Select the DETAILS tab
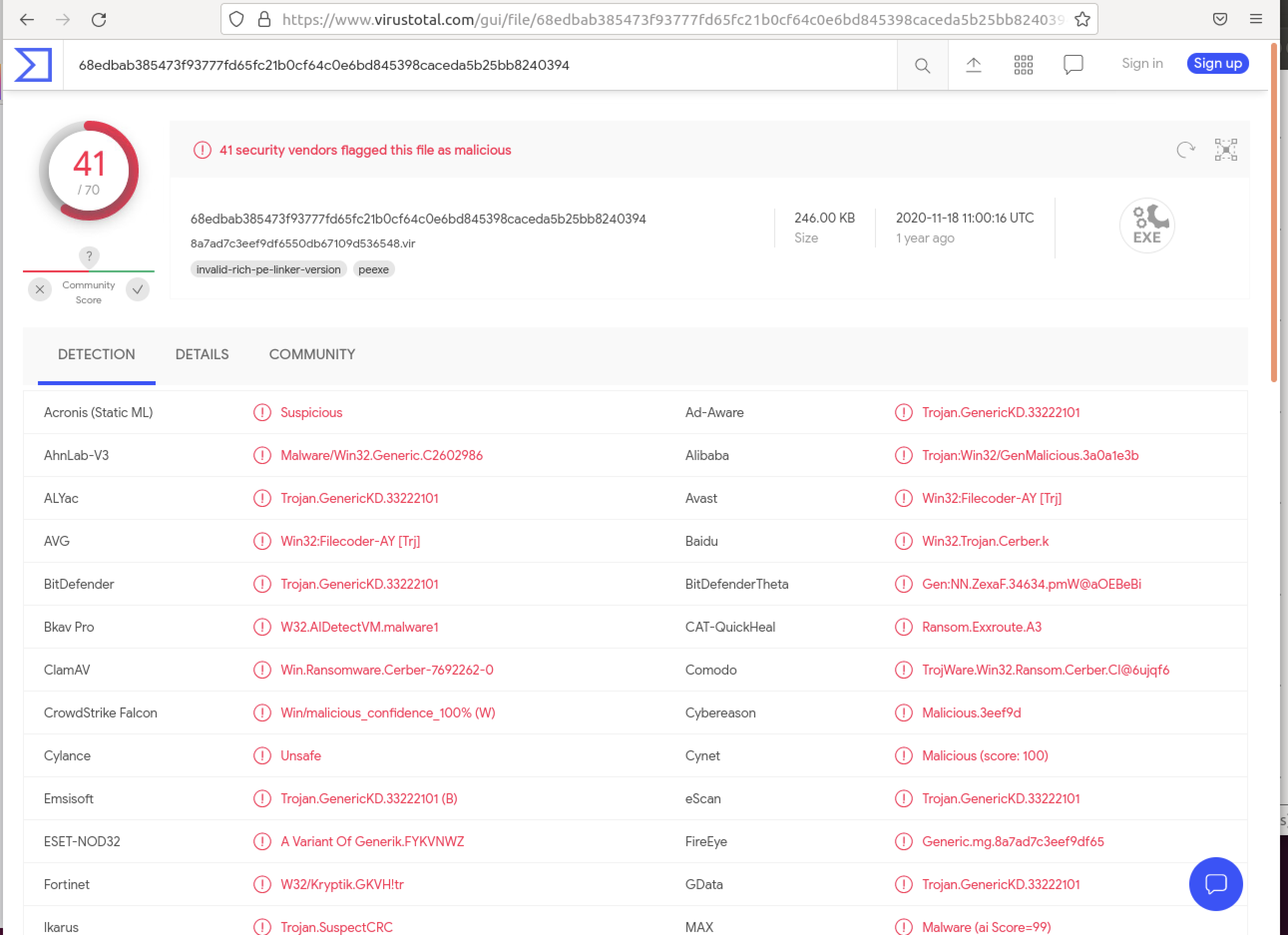1288x935 pixels. pyautogui.click(x=202, y=355)
